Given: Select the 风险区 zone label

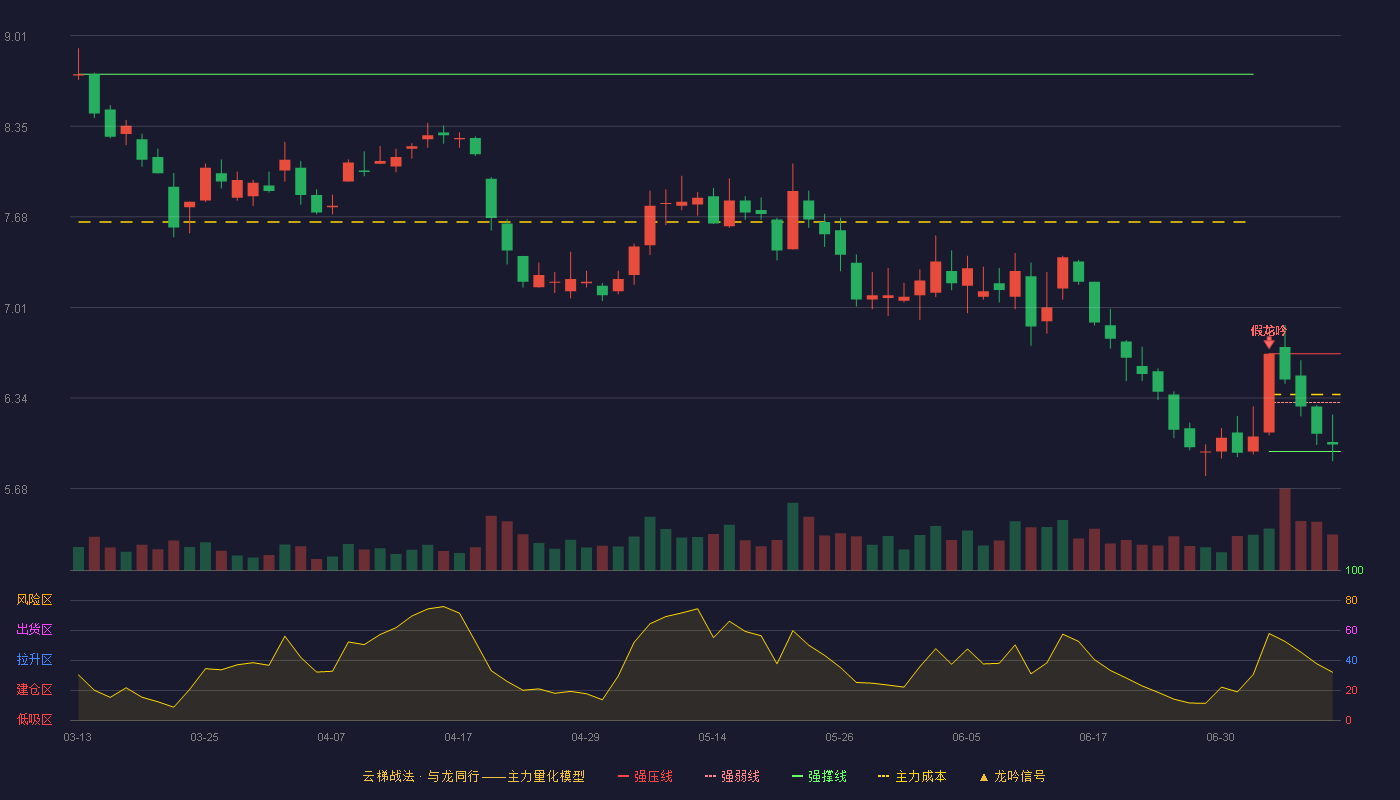Looking at the screenshot, I should coord(34,600).
